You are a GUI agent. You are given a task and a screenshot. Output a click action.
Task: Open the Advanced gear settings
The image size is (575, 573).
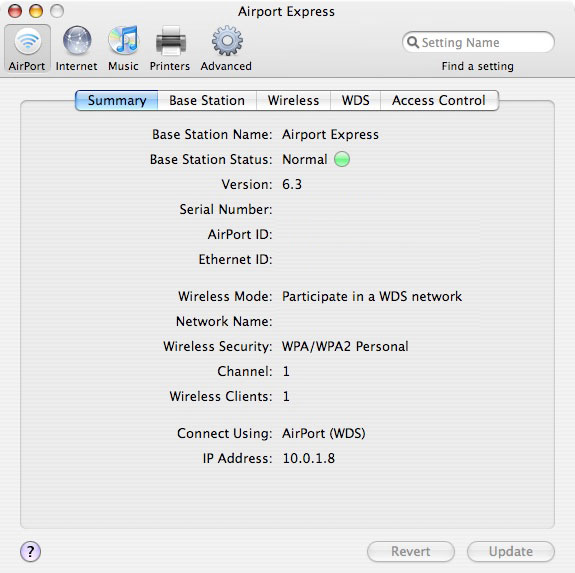[226, 48]
